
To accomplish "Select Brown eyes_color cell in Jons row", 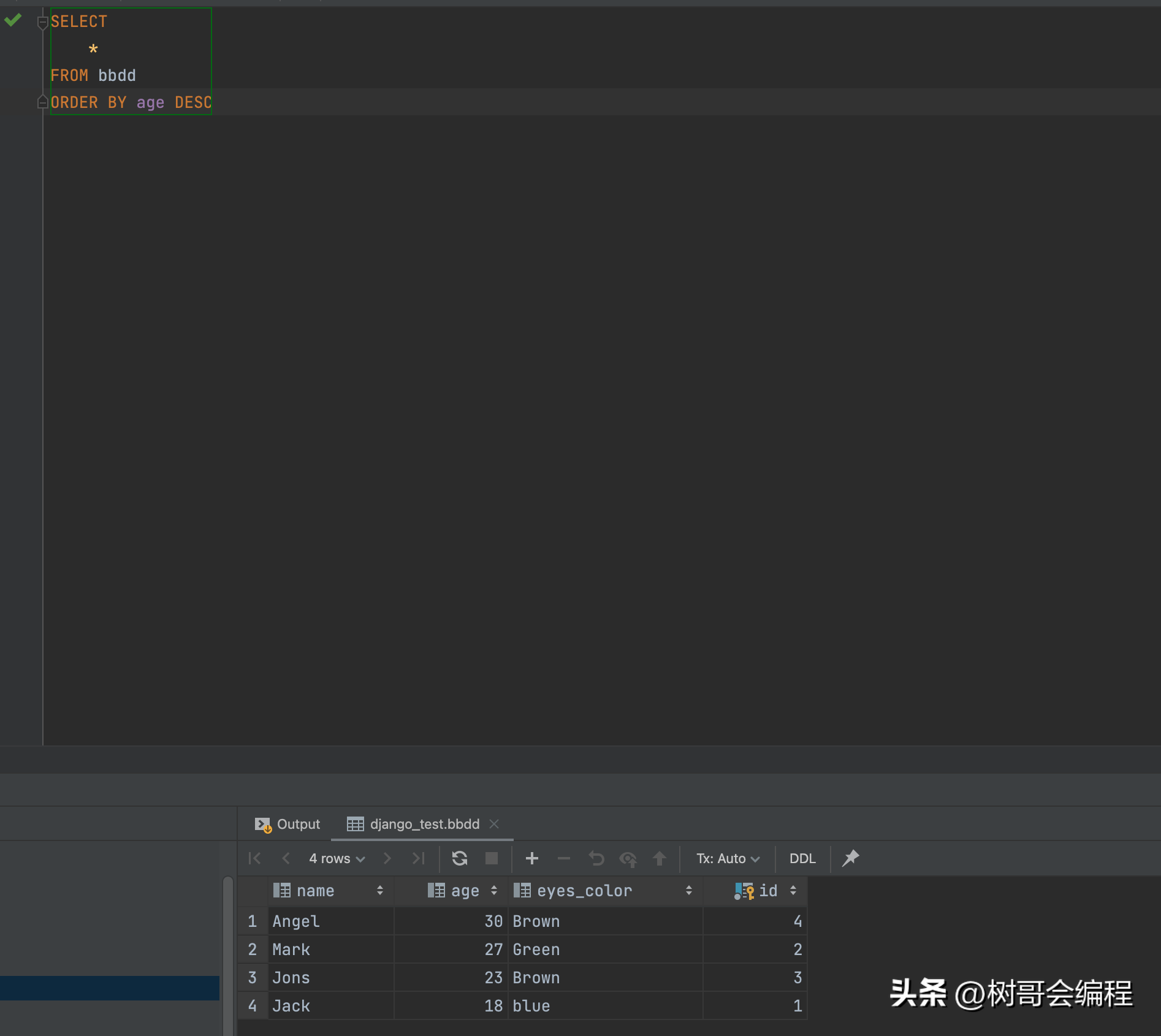I will [x=605, y=978].
